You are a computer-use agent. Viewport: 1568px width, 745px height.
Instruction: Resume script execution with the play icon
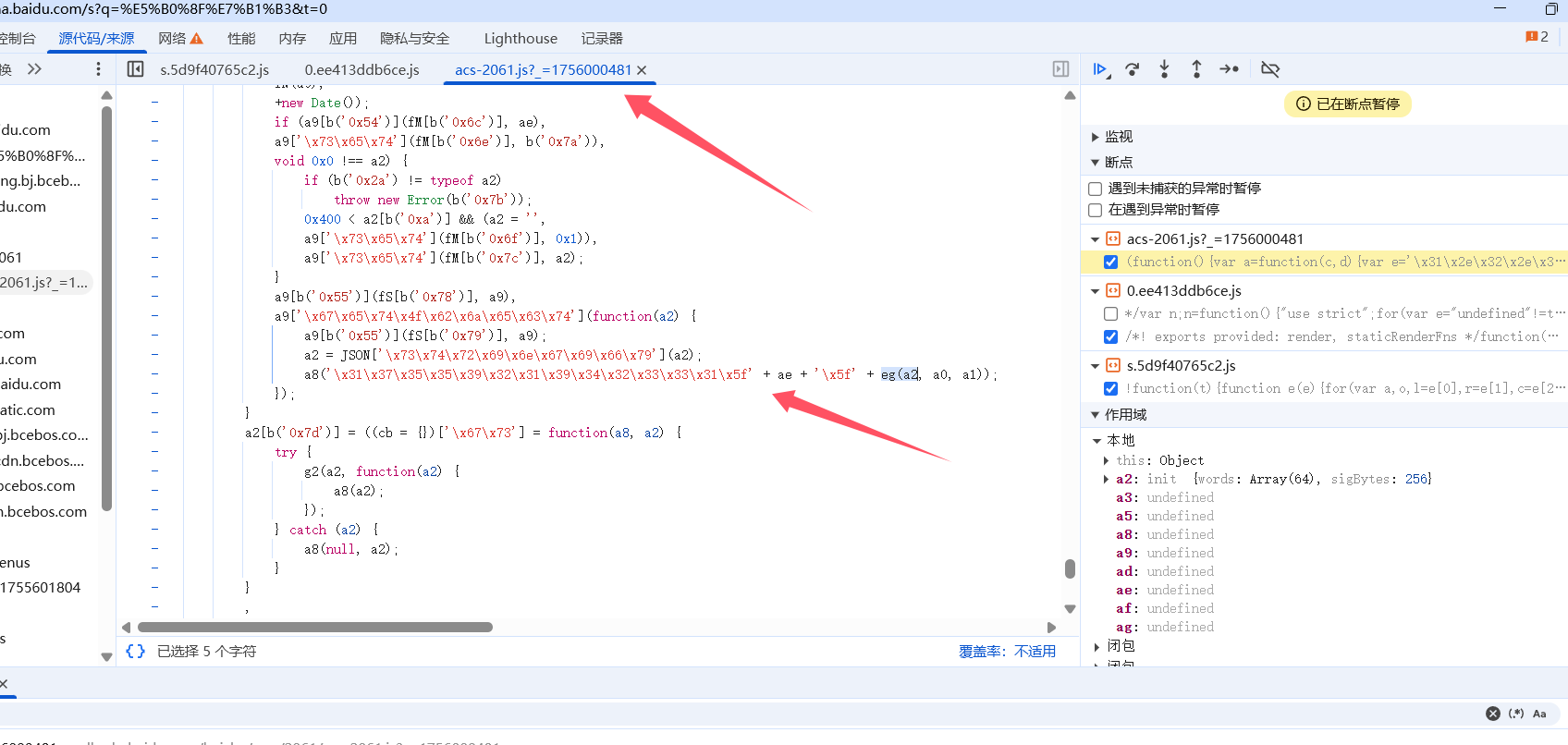point(1100,69)
